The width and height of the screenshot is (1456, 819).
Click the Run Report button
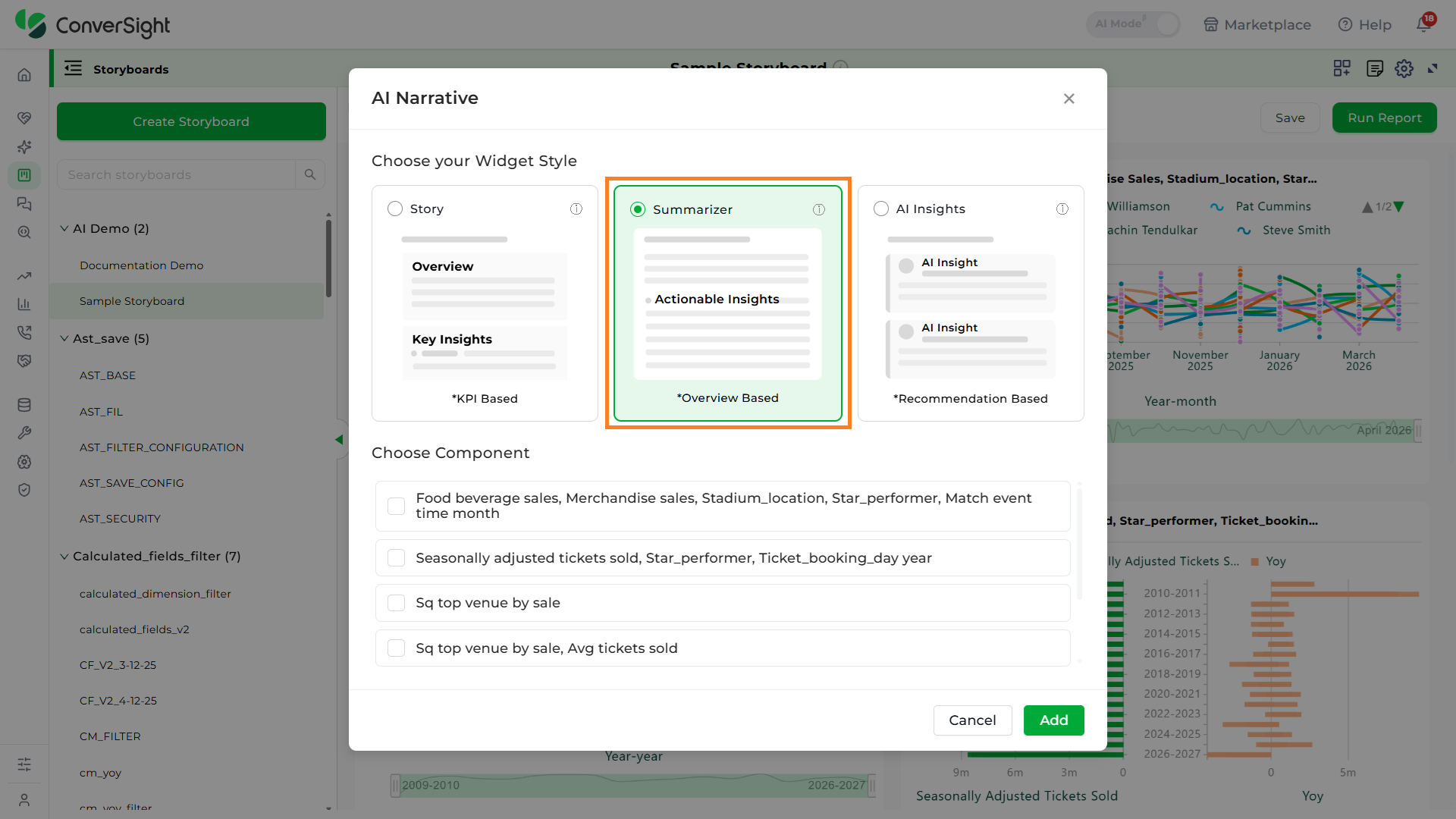1384,118
